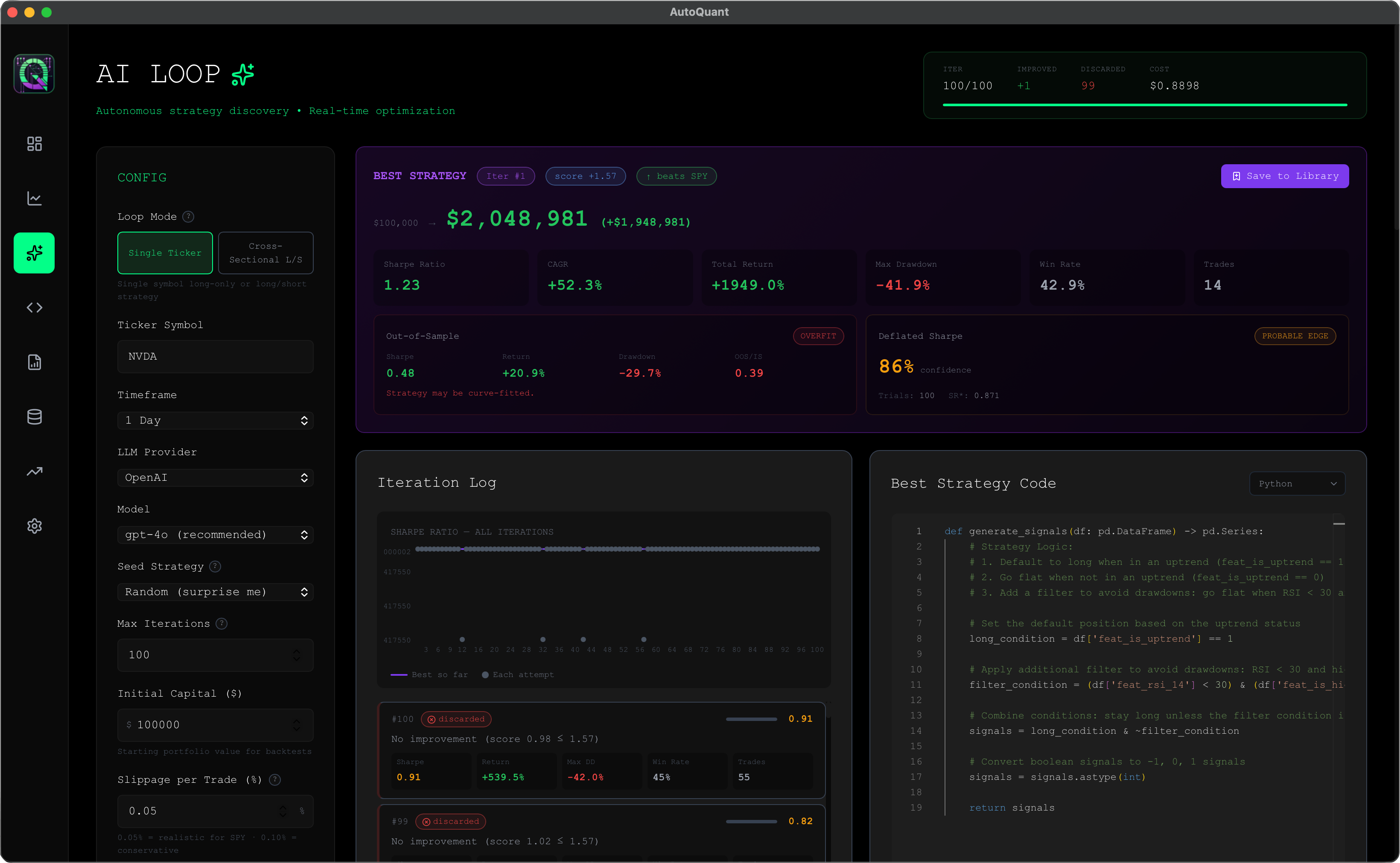Click the beats SPY badge

pyautogui.click(x=677, y=176)
